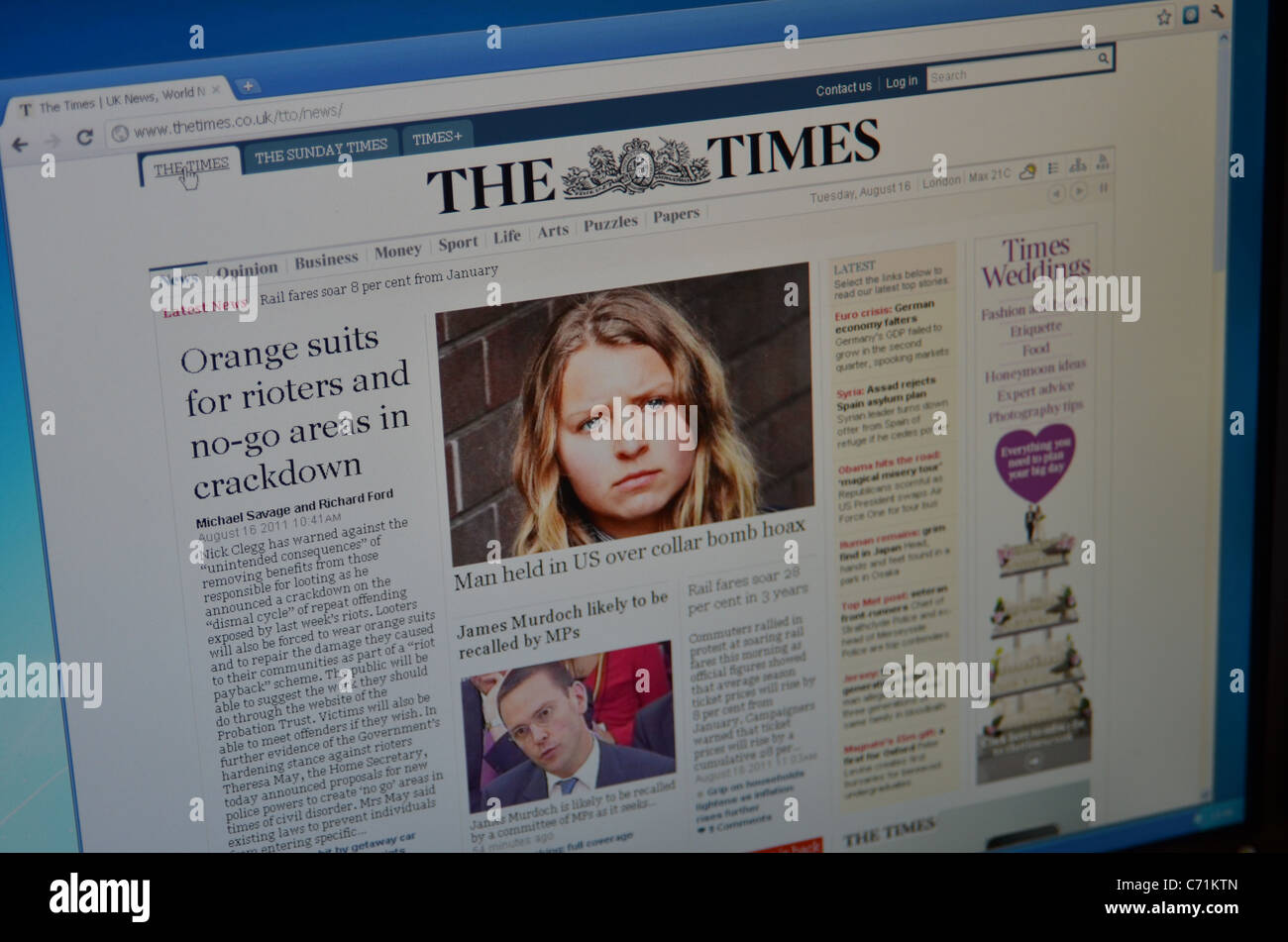
Task: Click the Log in link
Action: point(901,82)
